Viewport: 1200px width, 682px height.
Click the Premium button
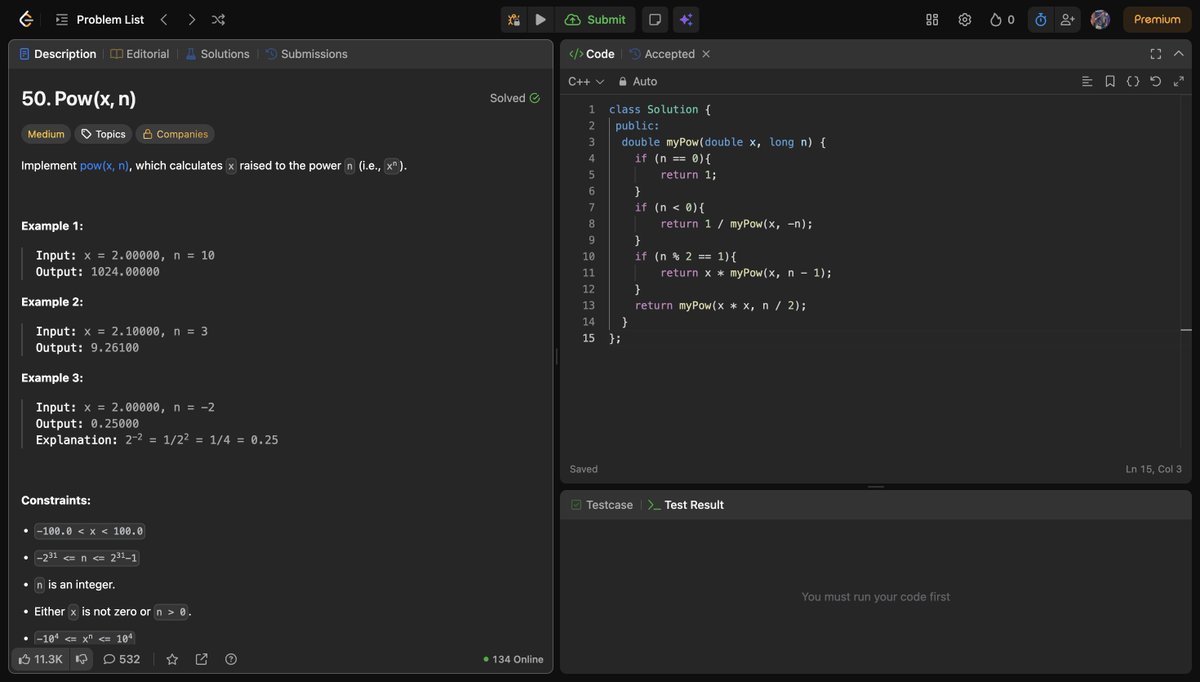[1157, 19]
